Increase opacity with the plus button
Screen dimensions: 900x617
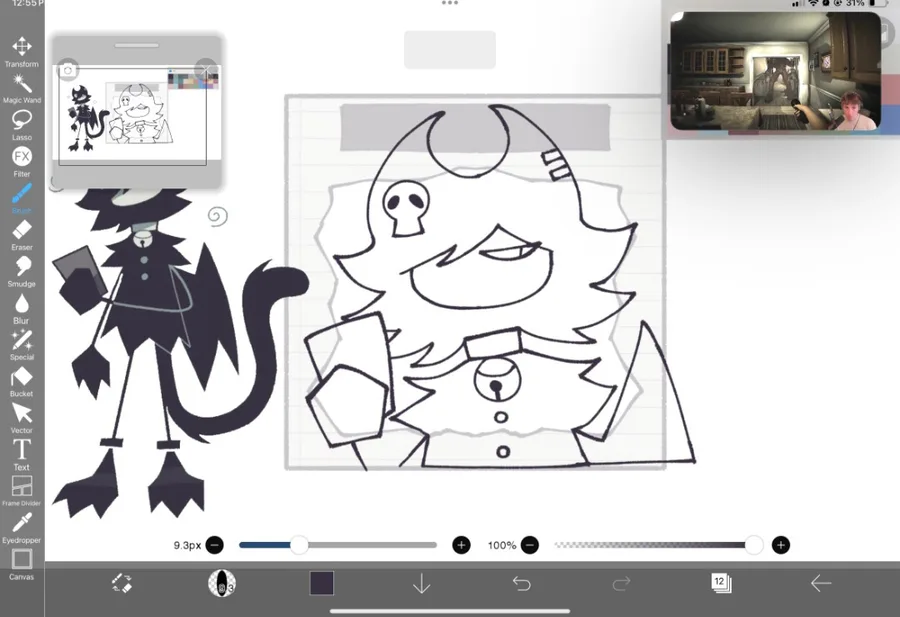click(781, 545)
